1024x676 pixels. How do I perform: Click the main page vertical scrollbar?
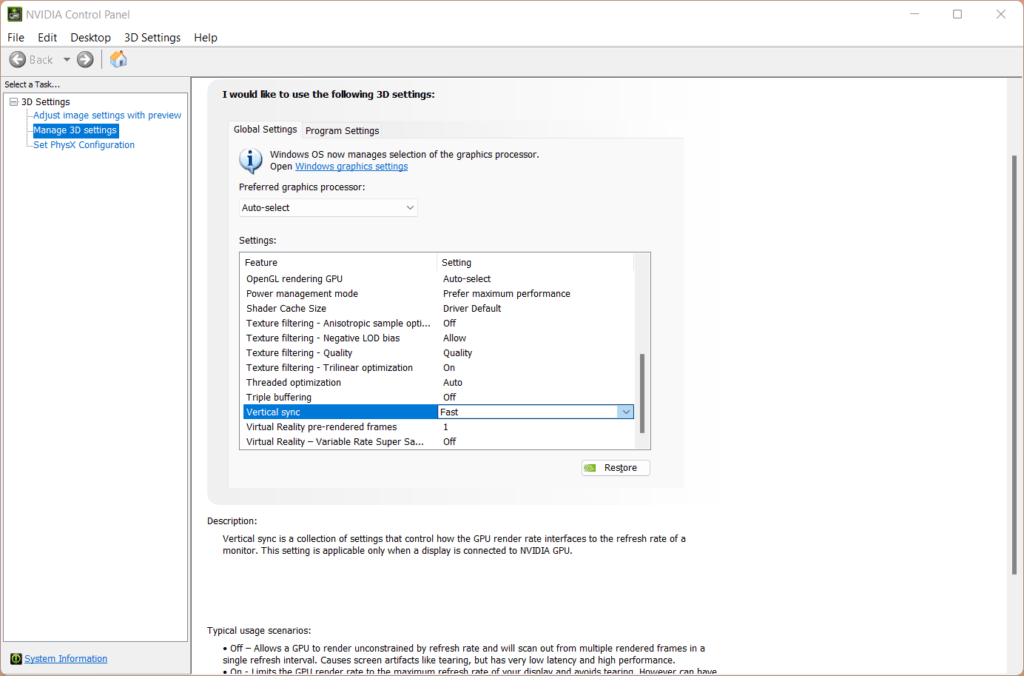(x=1014, y=364)
